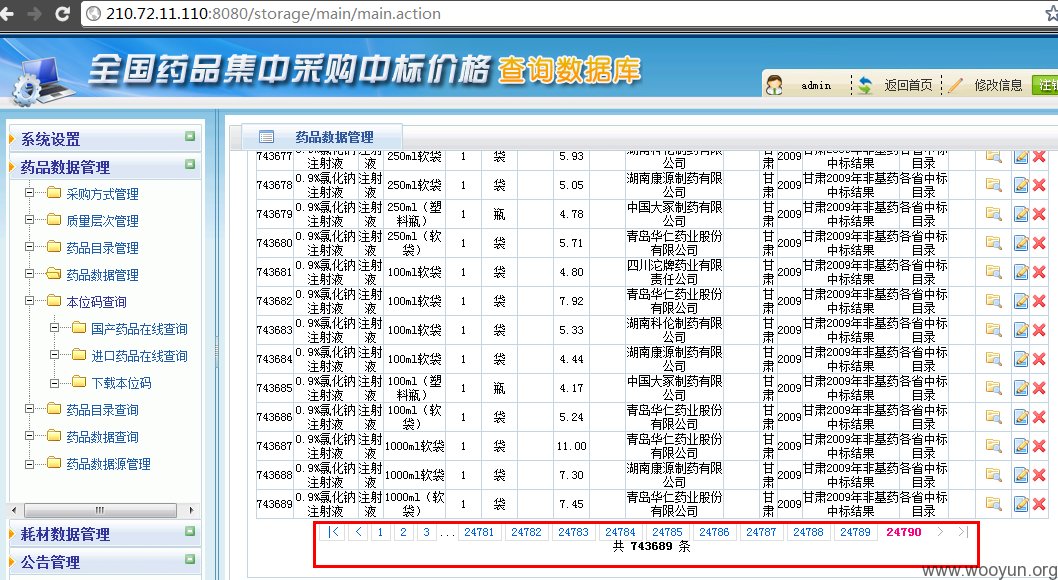
Task: Go to page 24781
Action: coord(479,531)
